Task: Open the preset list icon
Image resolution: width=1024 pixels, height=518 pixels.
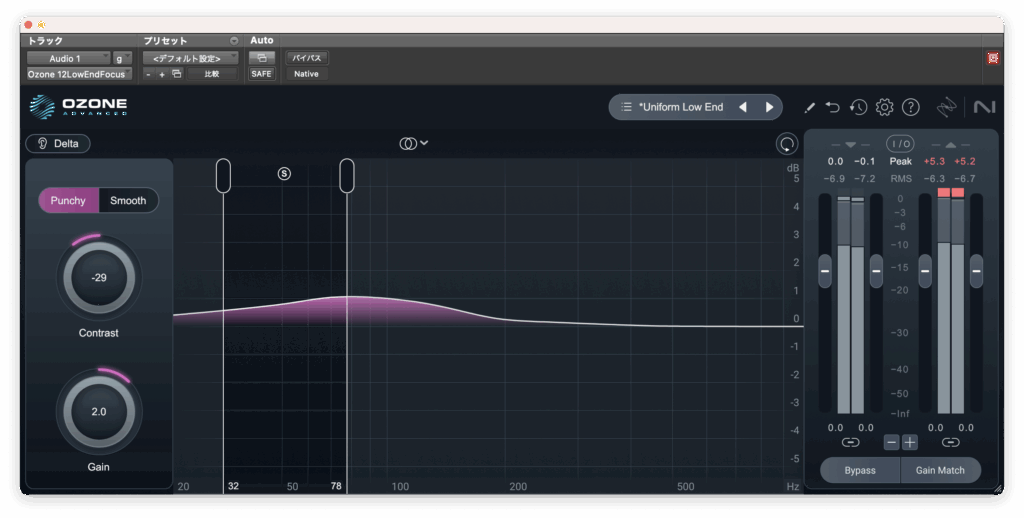Action: 626,107
